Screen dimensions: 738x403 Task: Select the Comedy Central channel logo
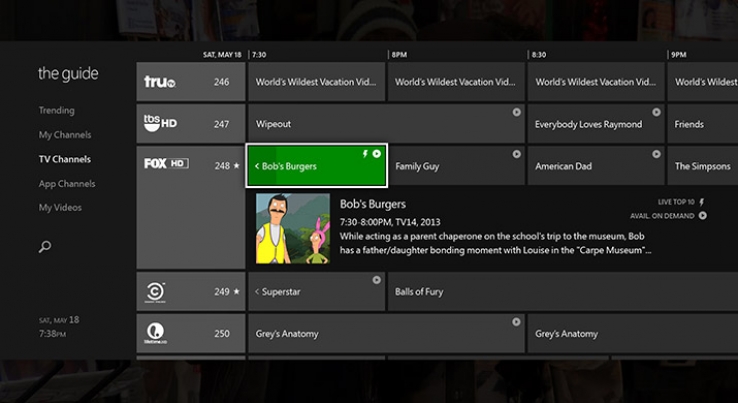156,291
